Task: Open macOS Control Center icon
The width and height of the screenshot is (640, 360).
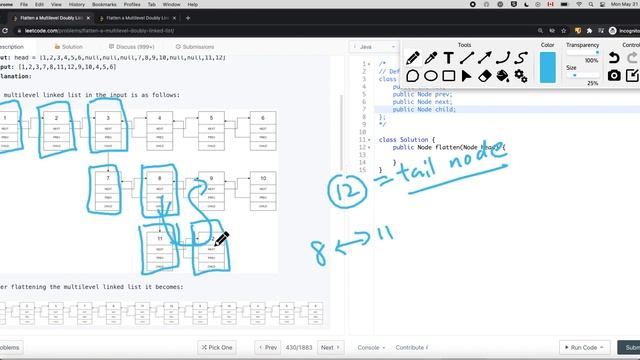Action: (602, 4)
